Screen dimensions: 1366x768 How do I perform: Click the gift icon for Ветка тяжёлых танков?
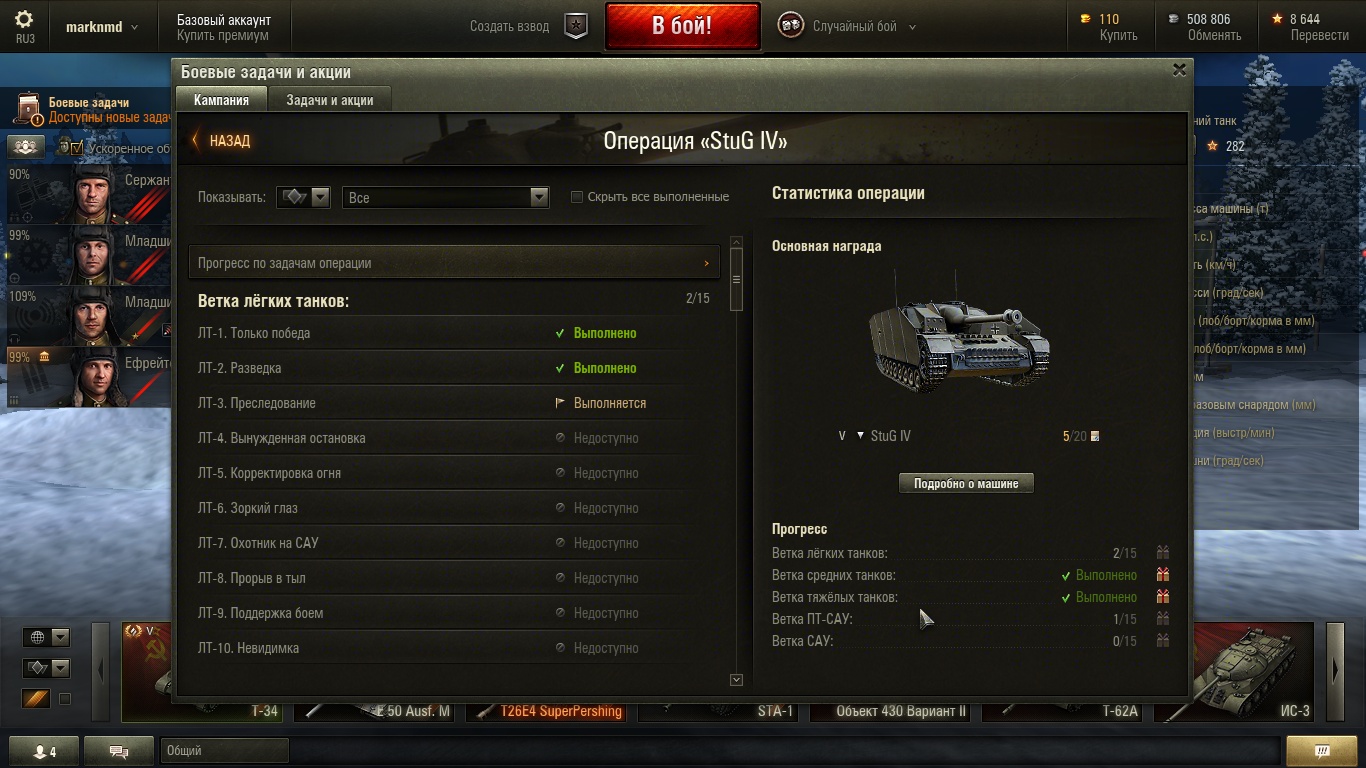1162,597
